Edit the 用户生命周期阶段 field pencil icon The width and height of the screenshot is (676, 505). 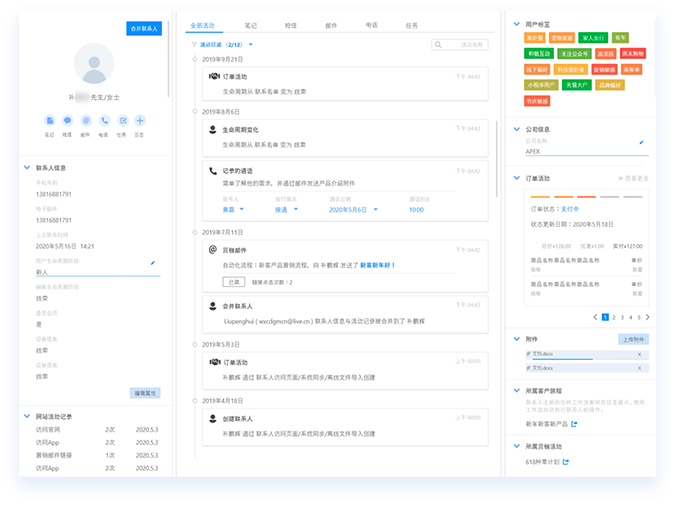(x=153, y=263)
